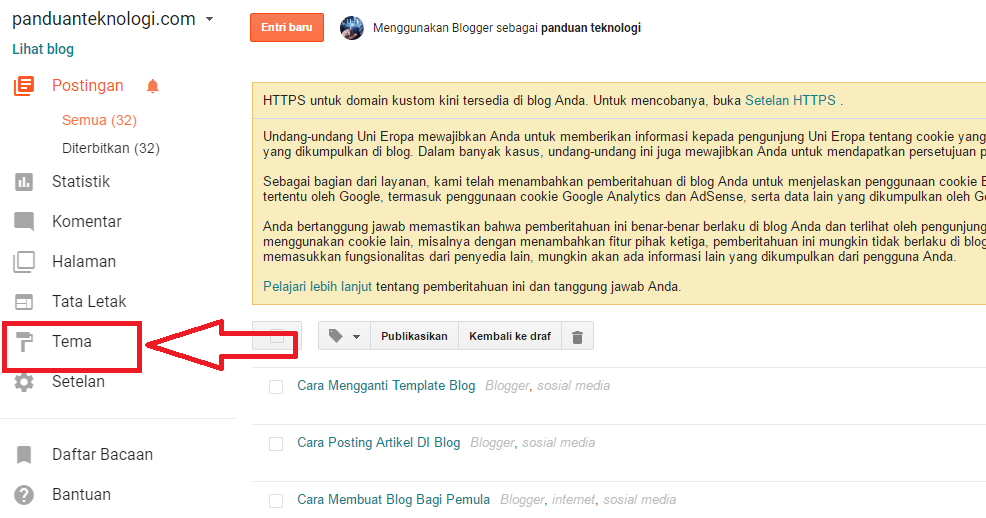986x518 pixels.
Task: Click sosial media label on Cara Membuat Blog row
Action: point(640,500)
